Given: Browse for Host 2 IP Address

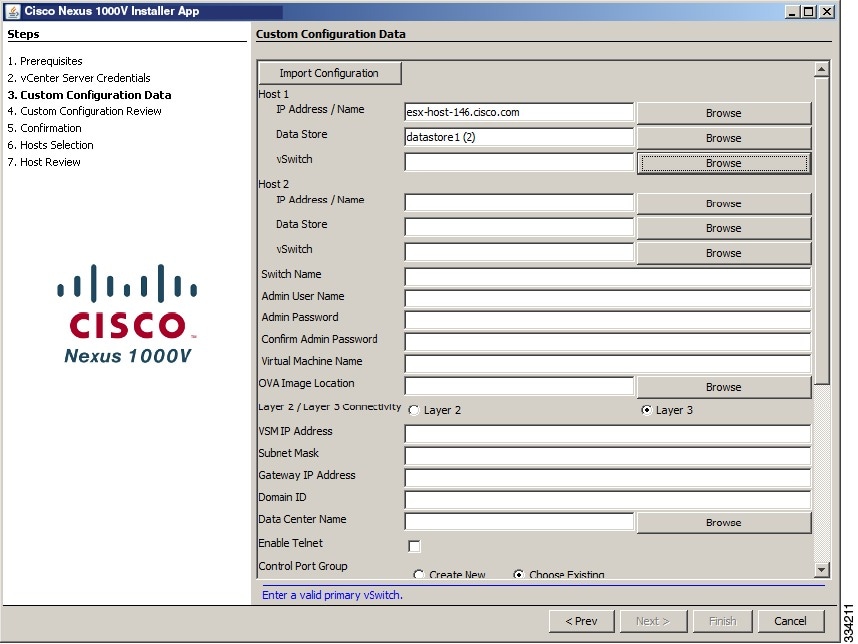Looking at the screenshot, I should pos(723,203).
